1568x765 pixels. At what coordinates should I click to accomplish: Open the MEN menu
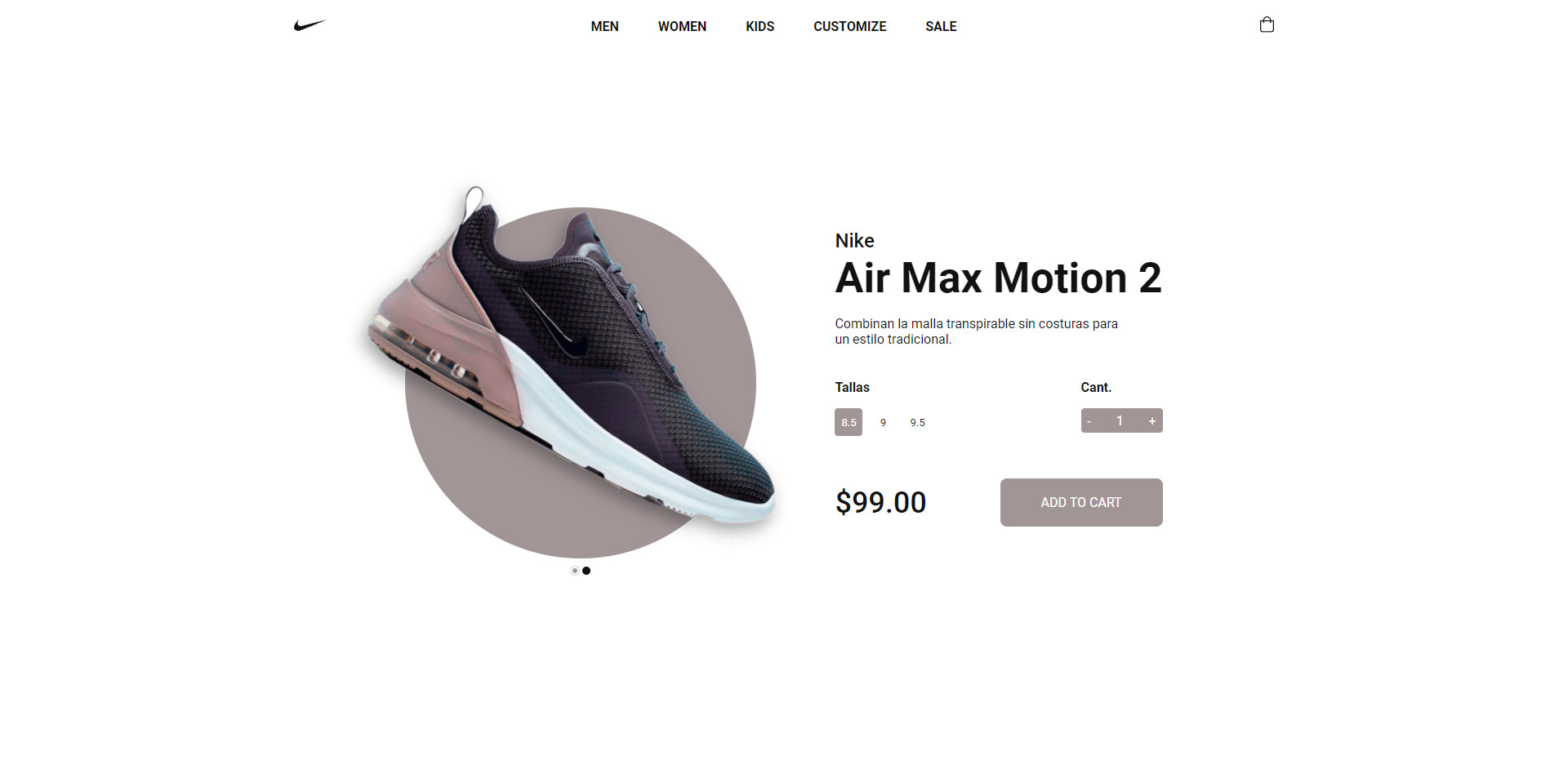click(x=604, y=26)
